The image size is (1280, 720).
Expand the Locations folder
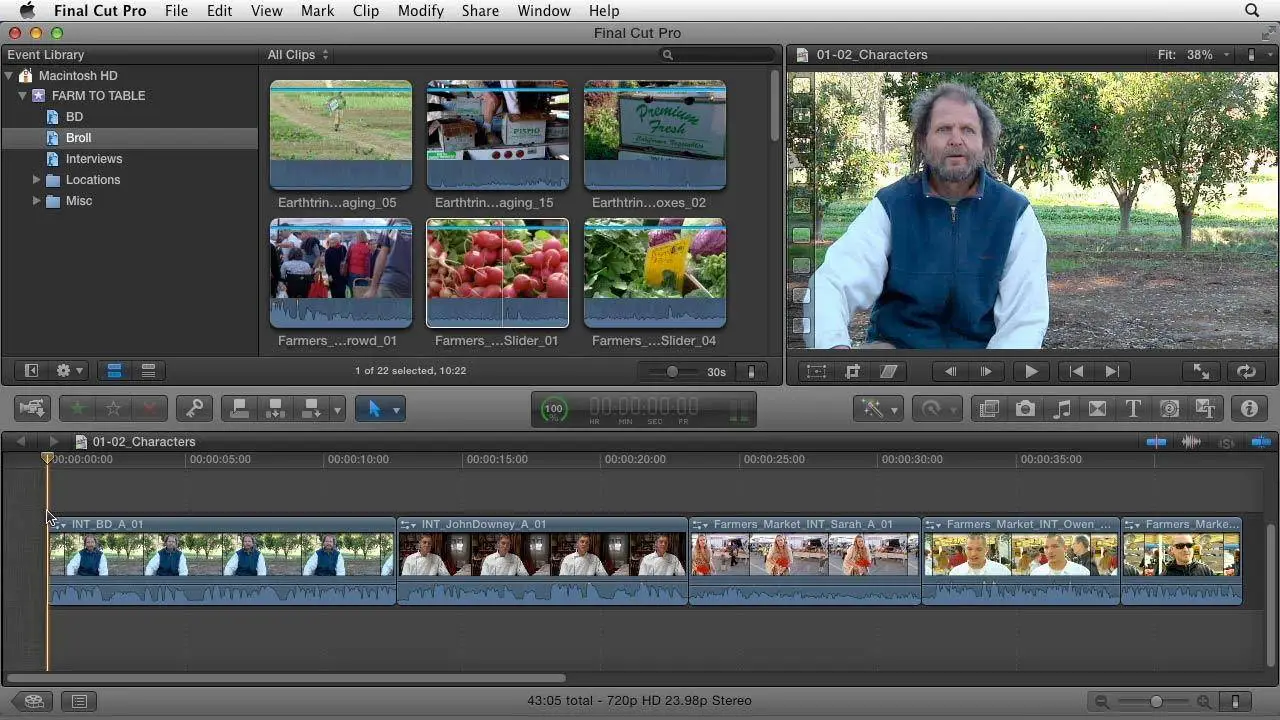pyautogui.click(x=37, y=180)
